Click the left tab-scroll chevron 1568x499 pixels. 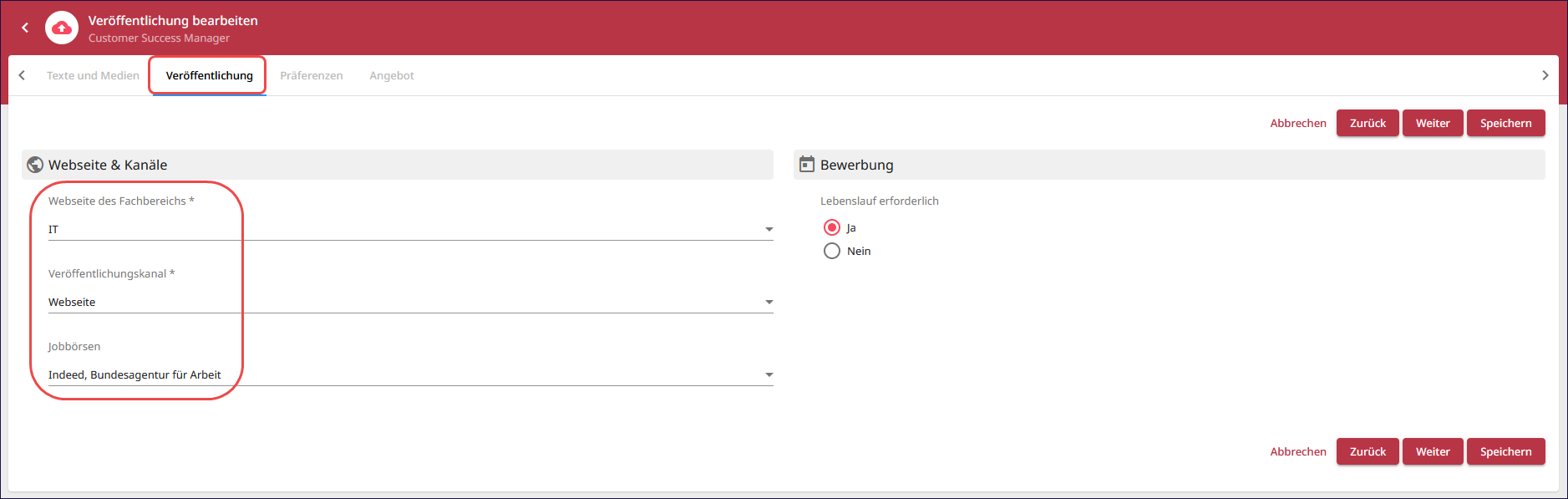point(22,75)
